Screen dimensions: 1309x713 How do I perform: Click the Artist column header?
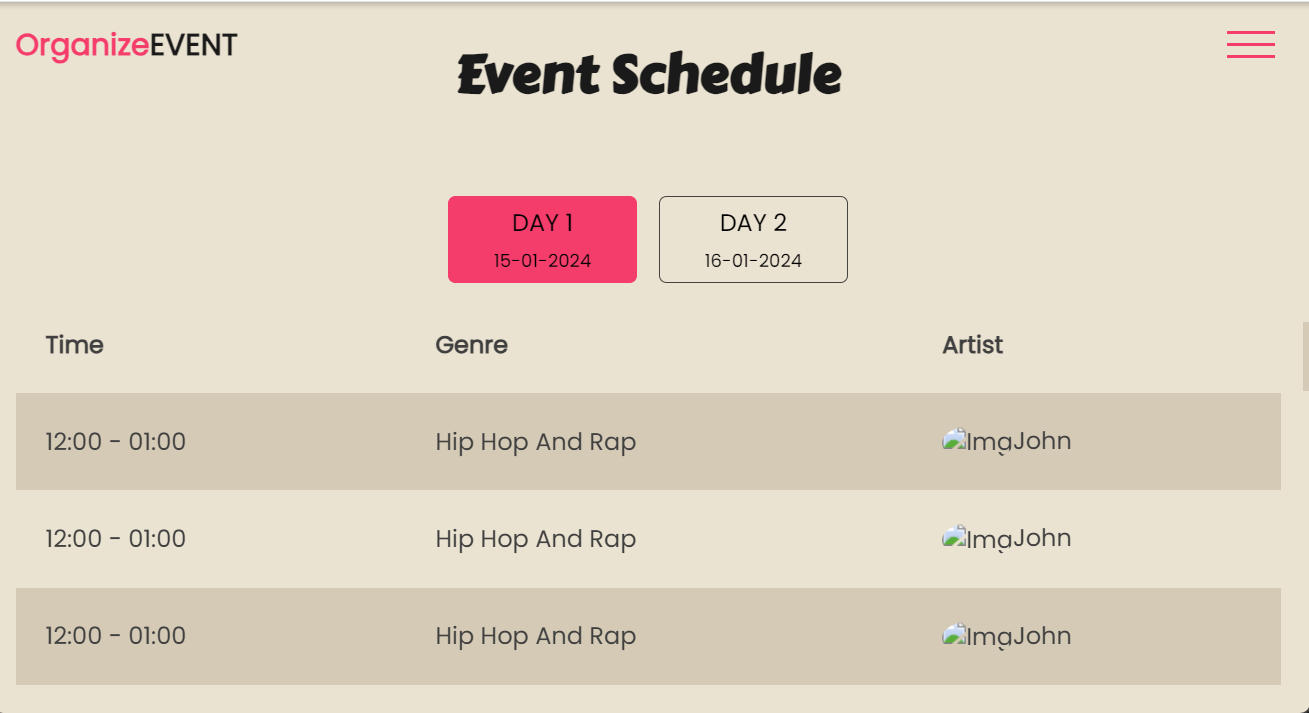[x=972, y=345]
